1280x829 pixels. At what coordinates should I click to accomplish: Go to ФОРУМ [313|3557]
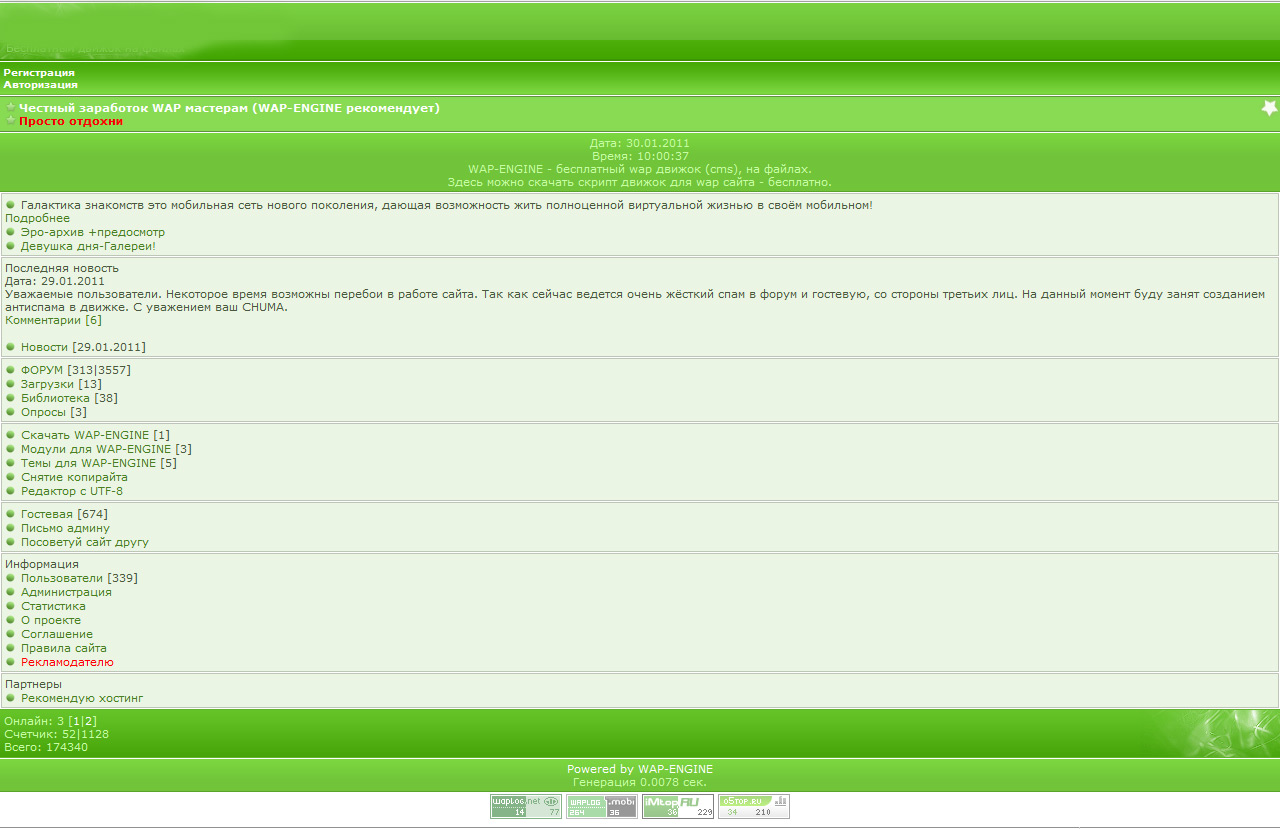pyautogui.click(x=76, y=370)
